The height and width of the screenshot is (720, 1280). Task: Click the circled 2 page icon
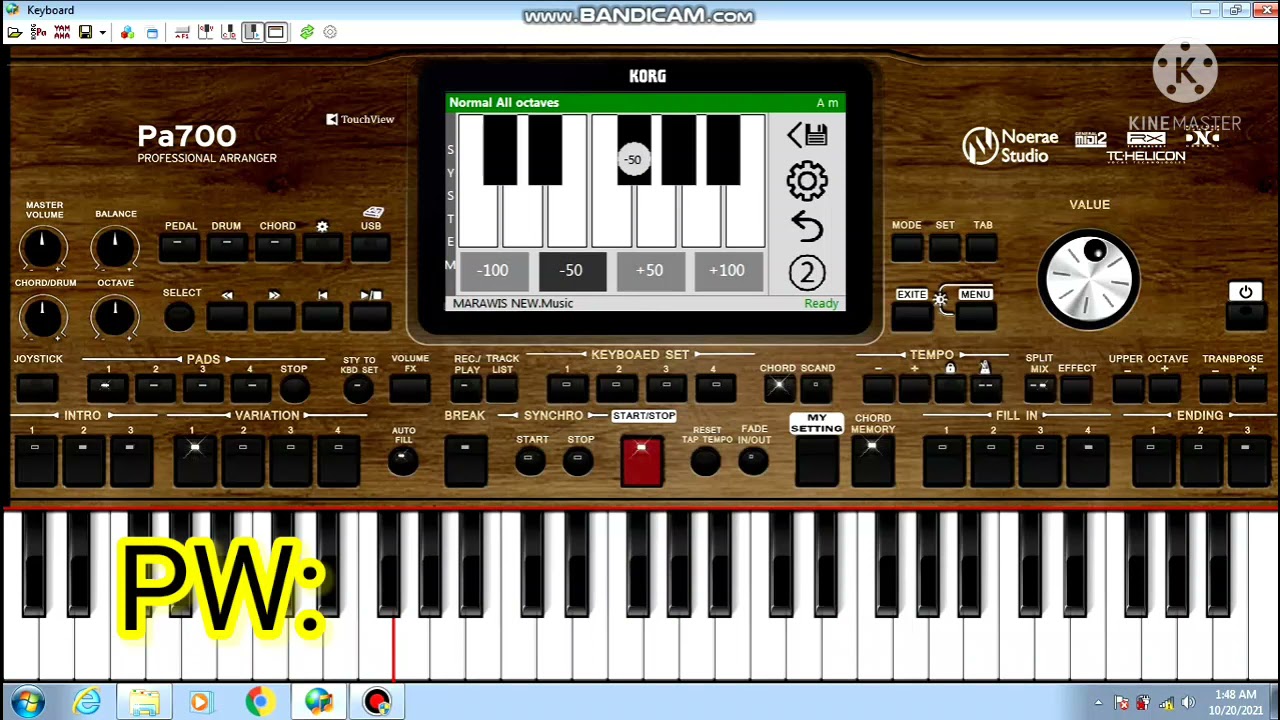point(807,272)
